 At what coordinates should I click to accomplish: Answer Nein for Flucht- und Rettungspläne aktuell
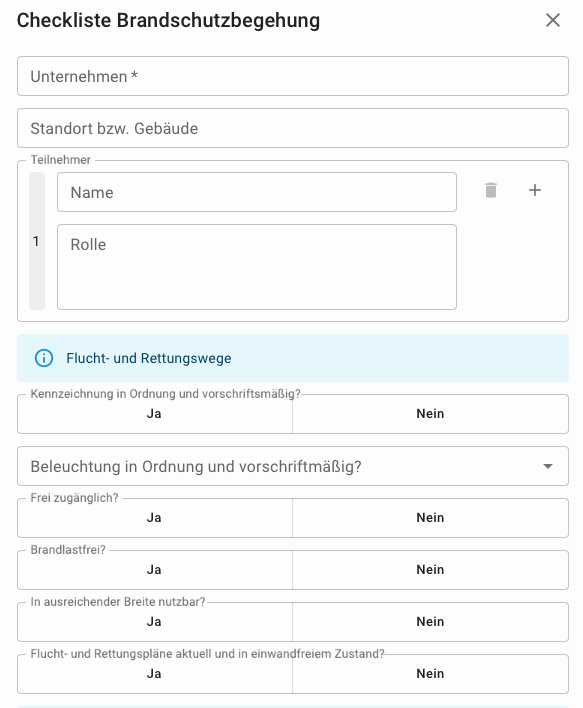430,674
